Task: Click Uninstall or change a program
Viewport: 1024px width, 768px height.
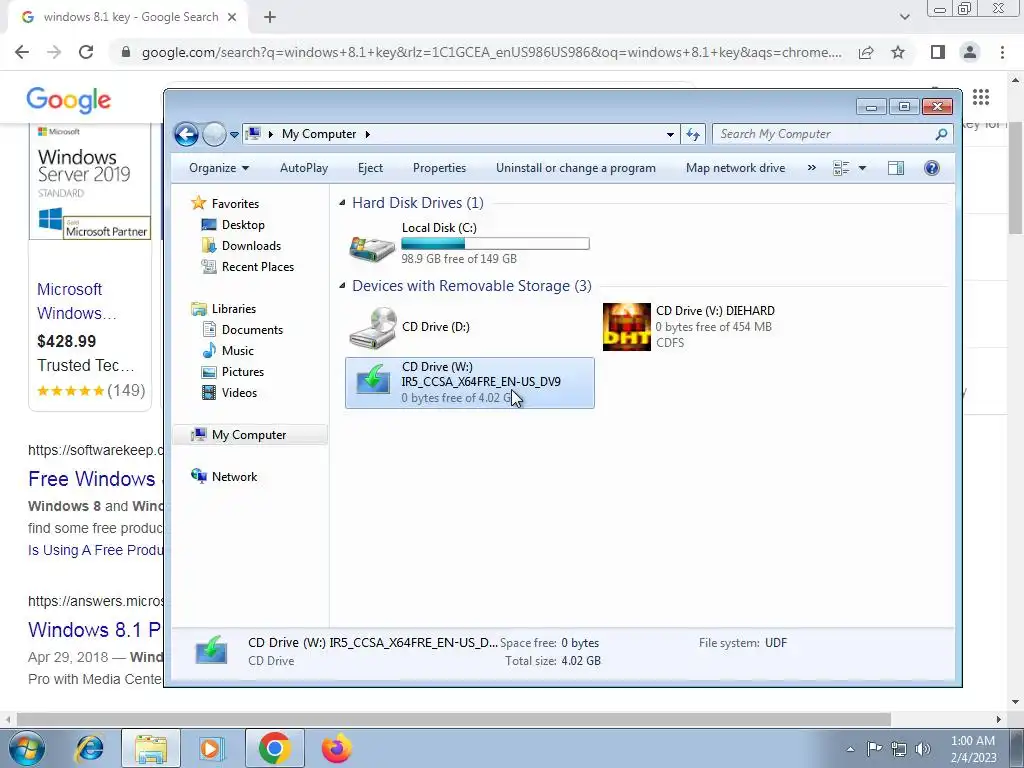Action: point(575,168)
